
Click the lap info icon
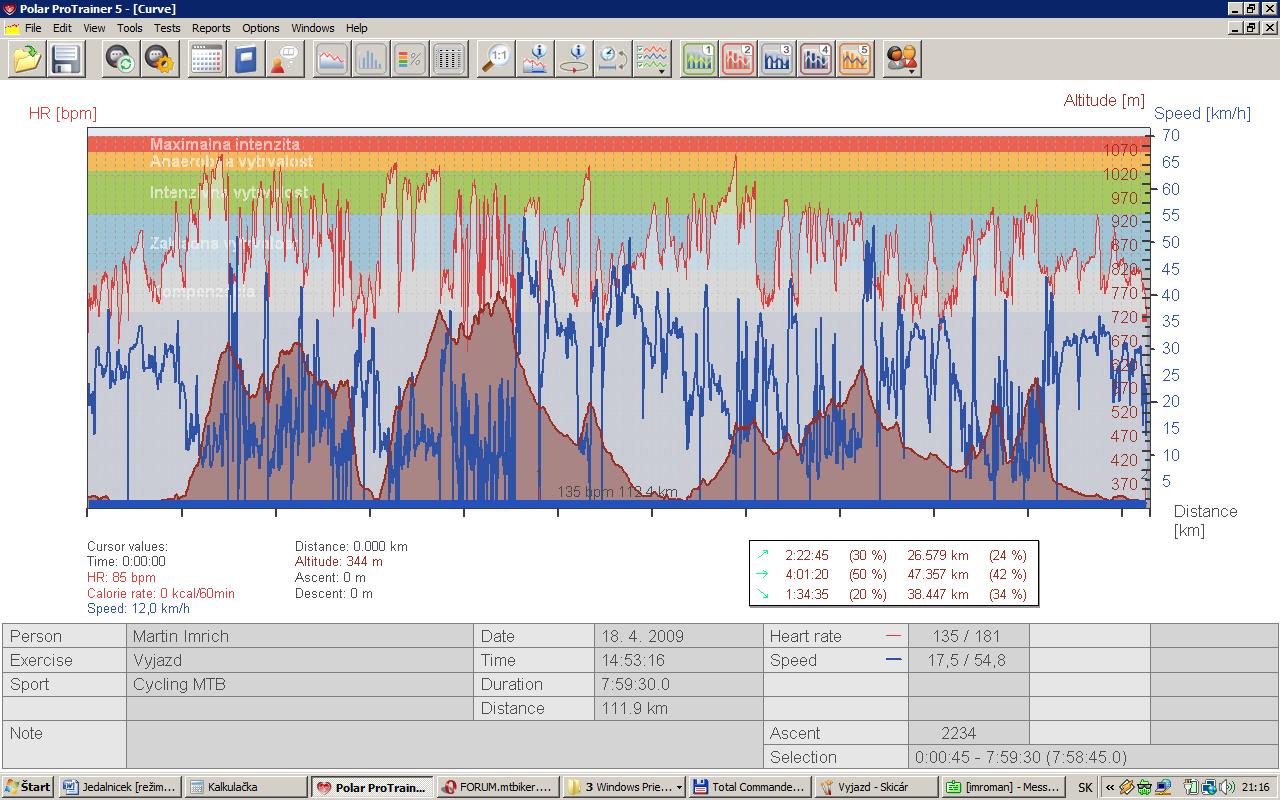click(x=575, y=60)
